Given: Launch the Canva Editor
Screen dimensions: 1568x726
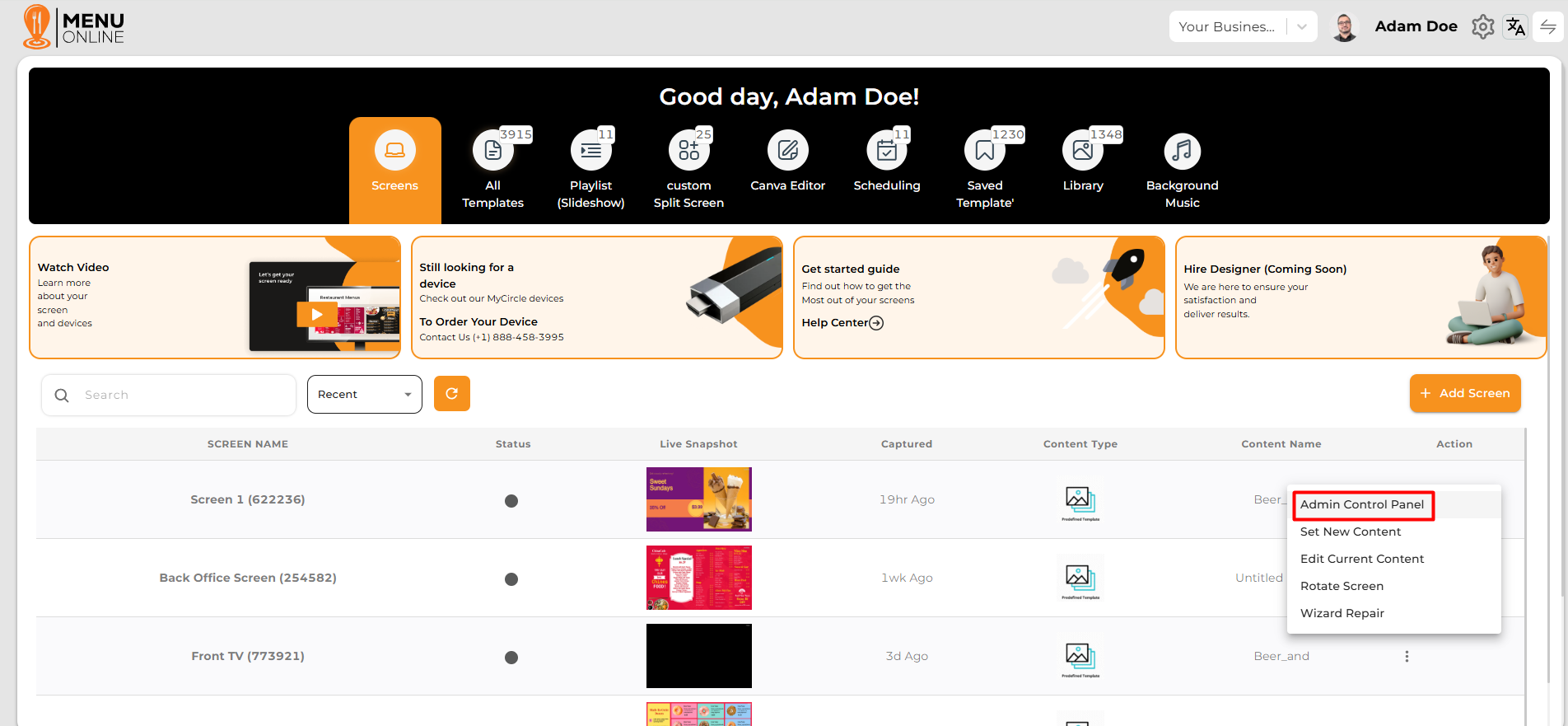Looking at the screenshot, I should click(x=787, y=151).
